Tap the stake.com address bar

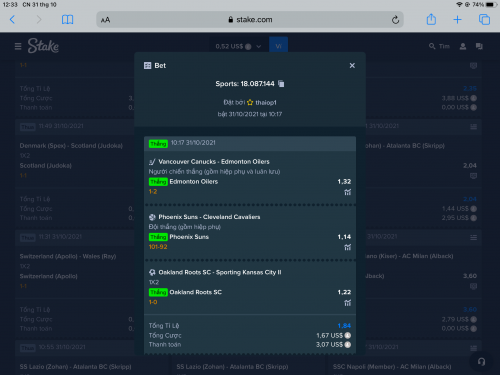pyautogui.click(x=250, y=20)
